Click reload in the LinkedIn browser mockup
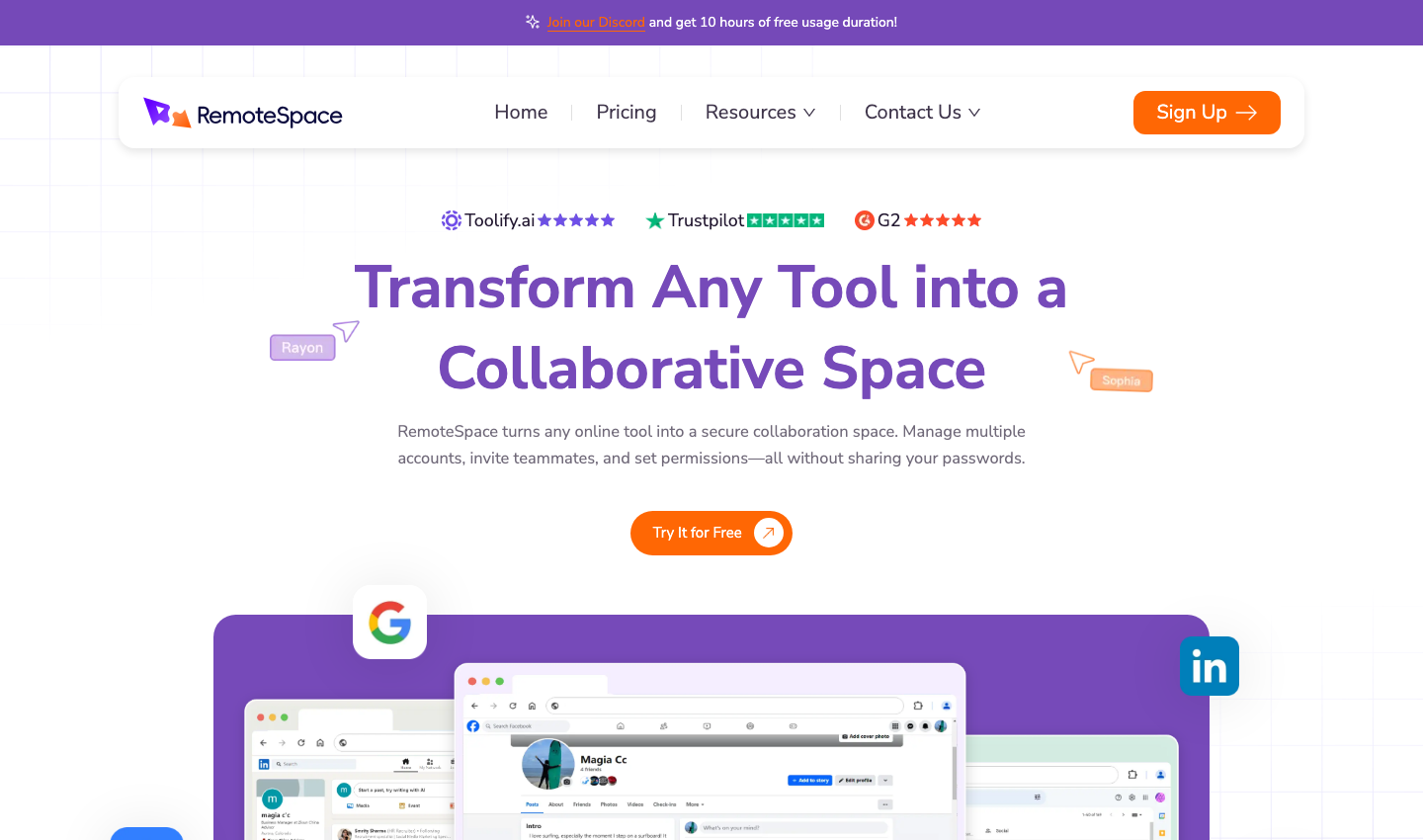Image resolution: width=1423 pixels, height=840 pixels. (x=300, y=742)
